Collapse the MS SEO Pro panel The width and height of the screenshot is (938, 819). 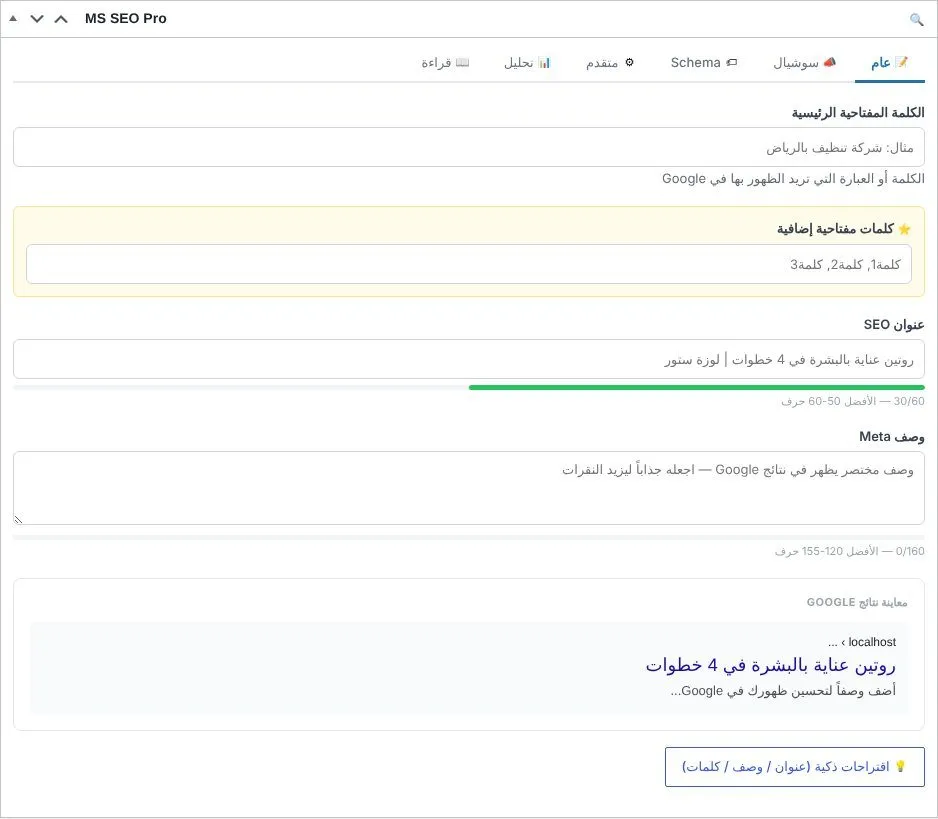coord(13,19)
